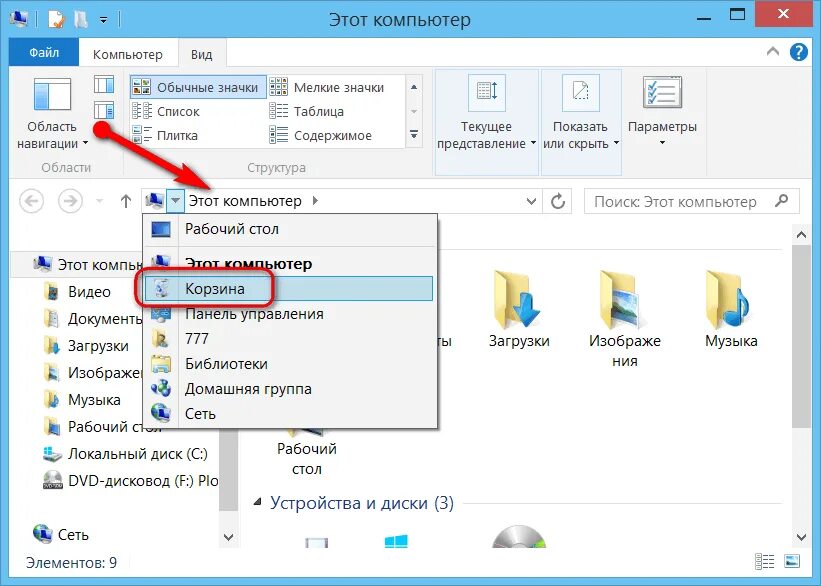Select Домашняя группа in dropdown list
Viewport: 821px width, 586px height.
click(290, 389)
